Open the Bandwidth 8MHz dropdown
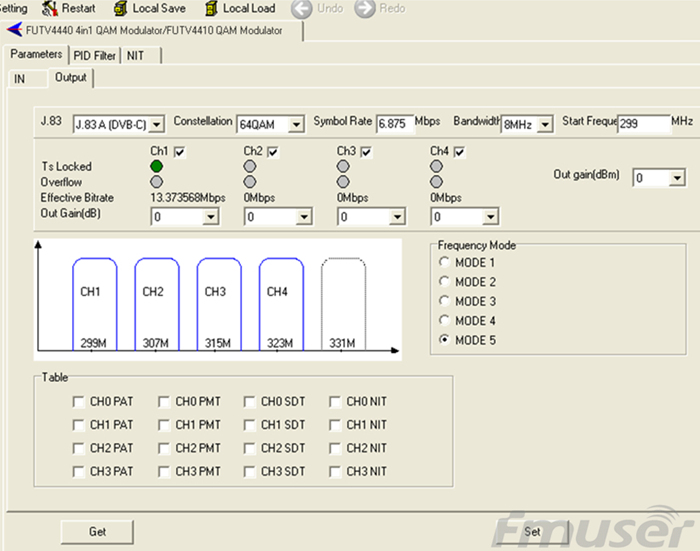 (x=545, y=124)
